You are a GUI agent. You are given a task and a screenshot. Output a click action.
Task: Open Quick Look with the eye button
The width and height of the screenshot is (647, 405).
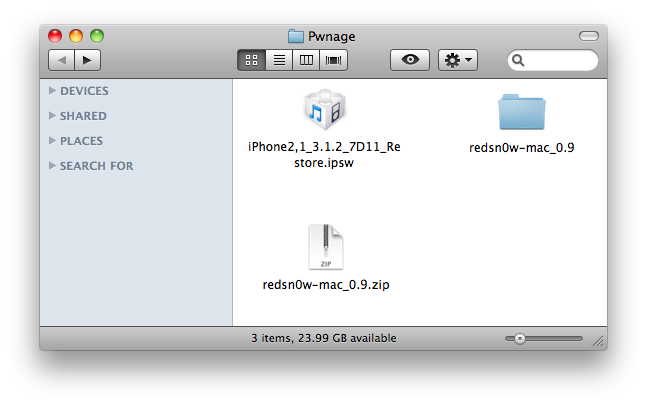pyautogui.click(x=410, y=60)
